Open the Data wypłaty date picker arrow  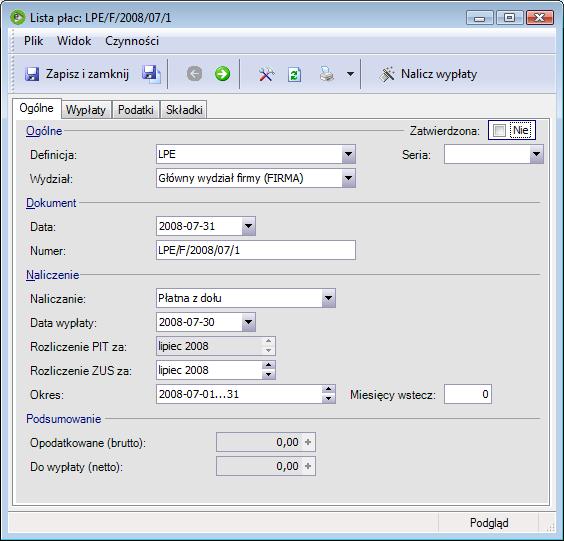[248, 322]
